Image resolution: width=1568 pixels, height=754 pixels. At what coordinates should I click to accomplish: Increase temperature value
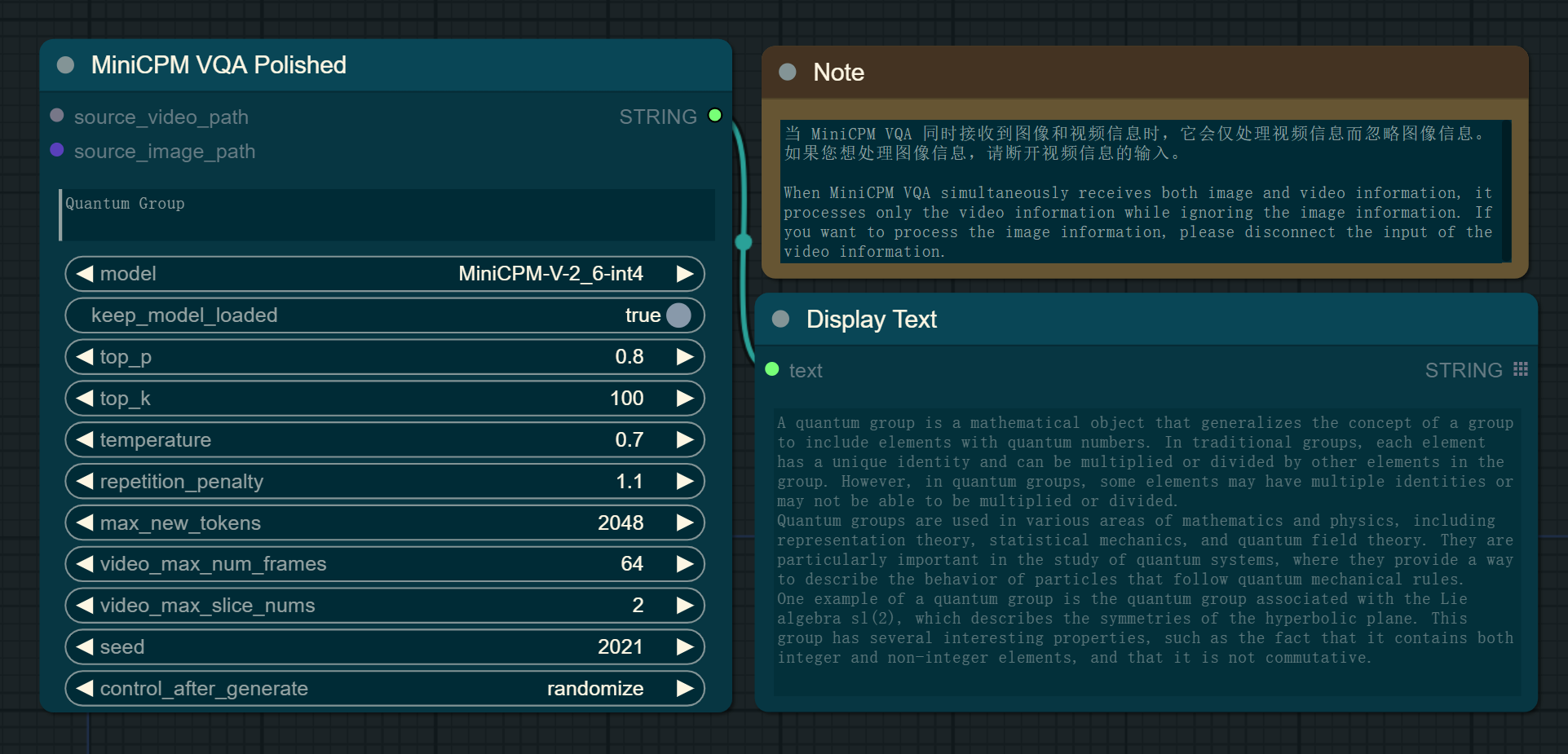(685, 440)
